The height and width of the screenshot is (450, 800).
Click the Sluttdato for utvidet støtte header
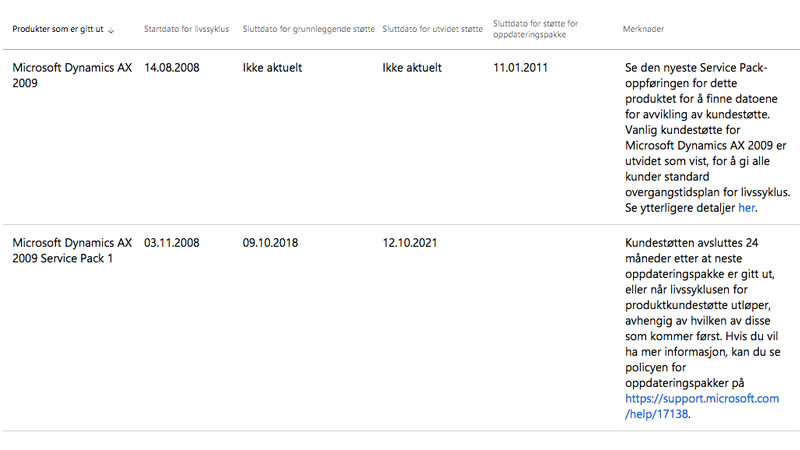point(432,29)
